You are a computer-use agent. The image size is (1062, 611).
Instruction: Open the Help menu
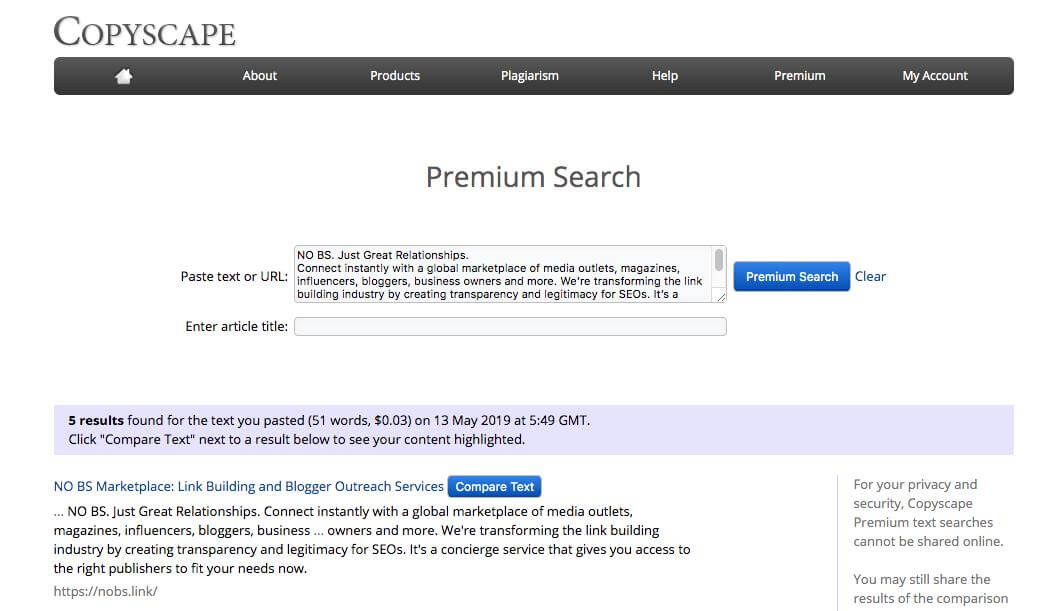click(664, 76)
